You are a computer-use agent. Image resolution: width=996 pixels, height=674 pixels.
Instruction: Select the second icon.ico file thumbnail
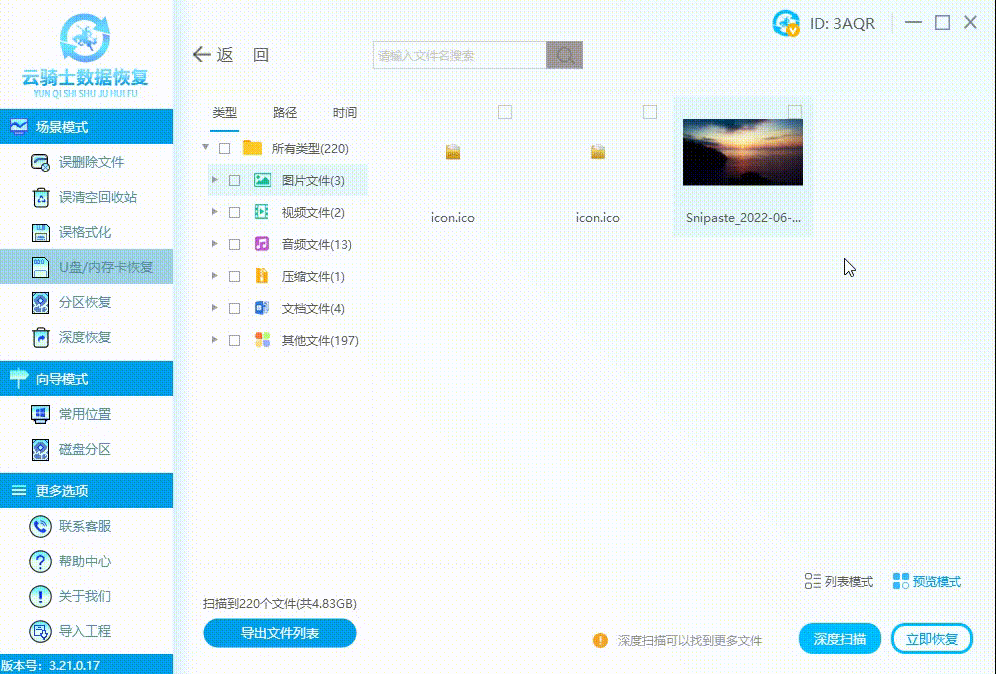tap(598, 152)
